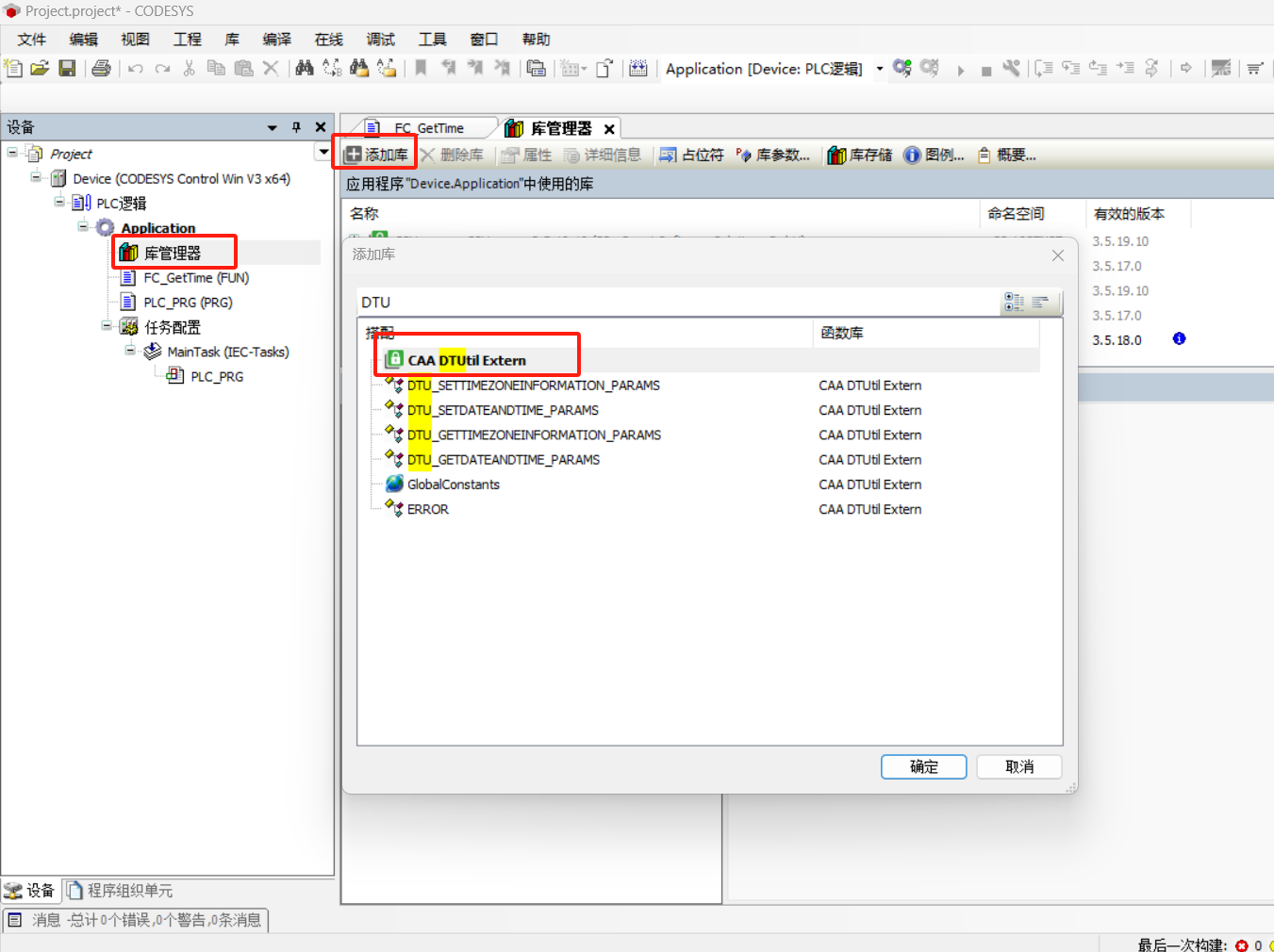Collapse the Device (CODESYS Control Win V3 x64) node
The width and height of the screenshot is (1274, 952).
pyautogui.click(x=36, y=177)
